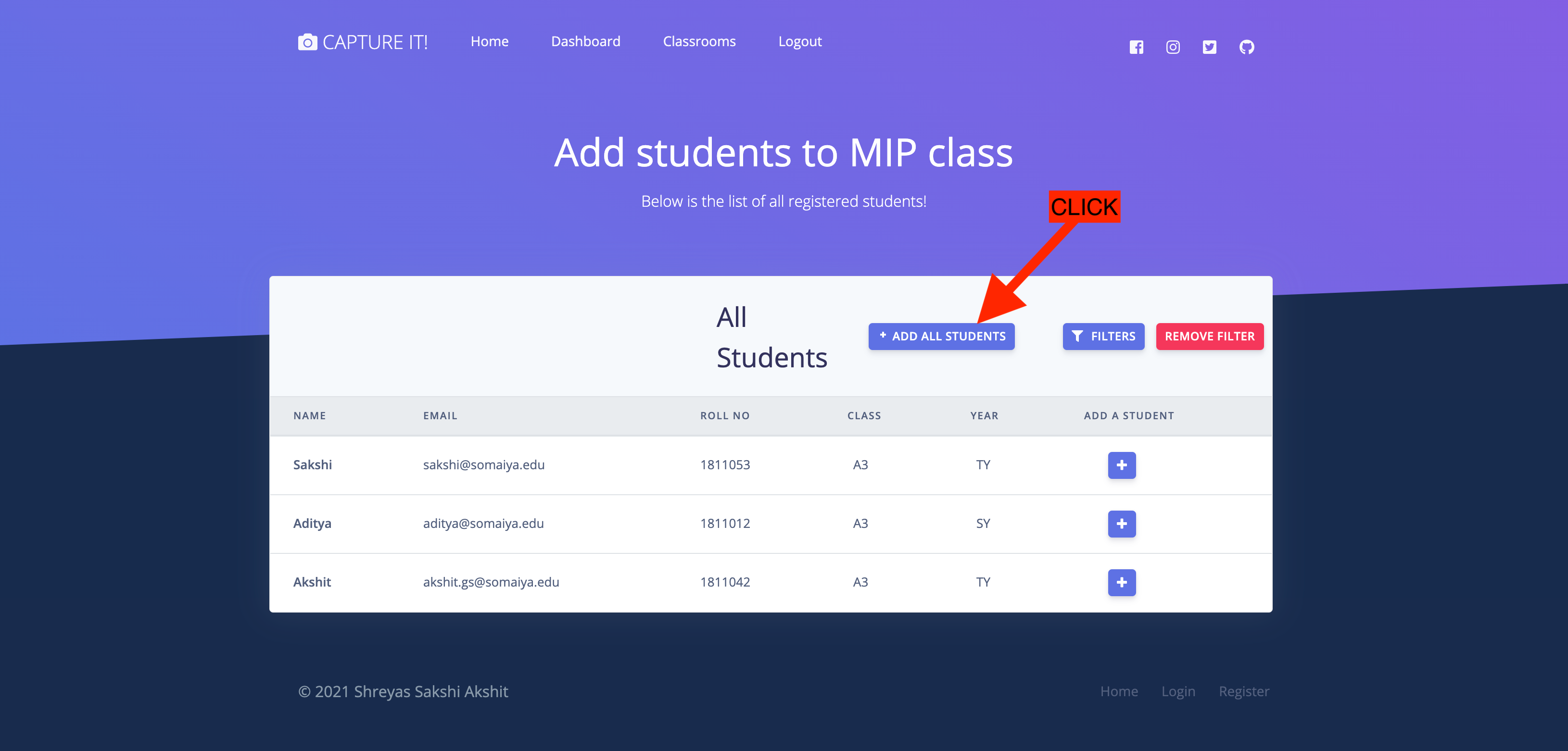Click Logout in the navbar

800,41
